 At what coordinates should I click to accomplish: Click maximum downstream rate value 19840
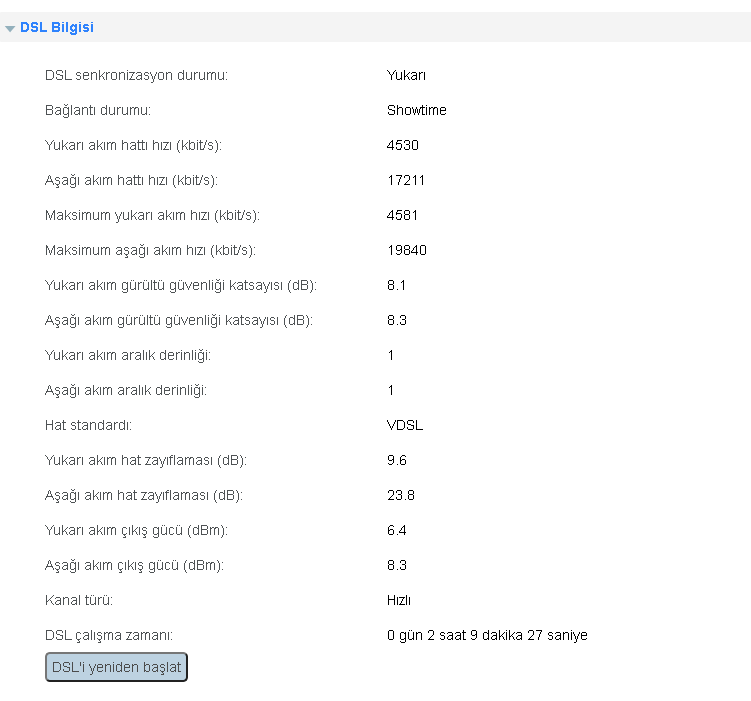(407, 250)
